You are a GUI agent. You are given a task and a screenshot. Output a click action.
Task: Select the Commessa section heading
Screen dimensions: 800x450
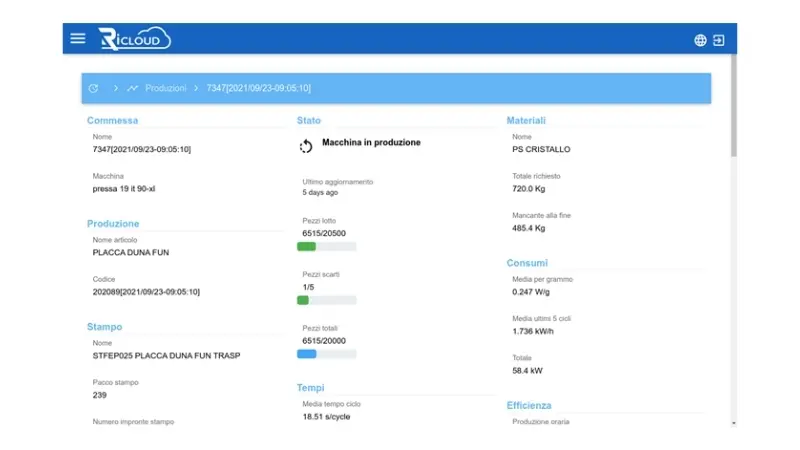(112, 120)
